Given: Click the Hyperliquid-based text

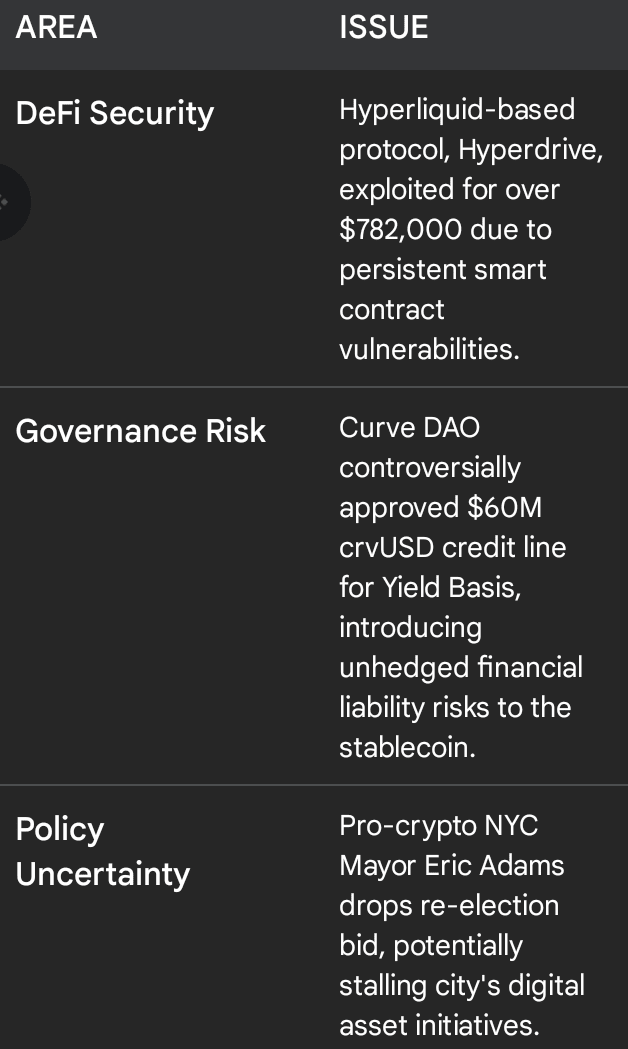Looking at the screenshot, I should pos(457,109).
